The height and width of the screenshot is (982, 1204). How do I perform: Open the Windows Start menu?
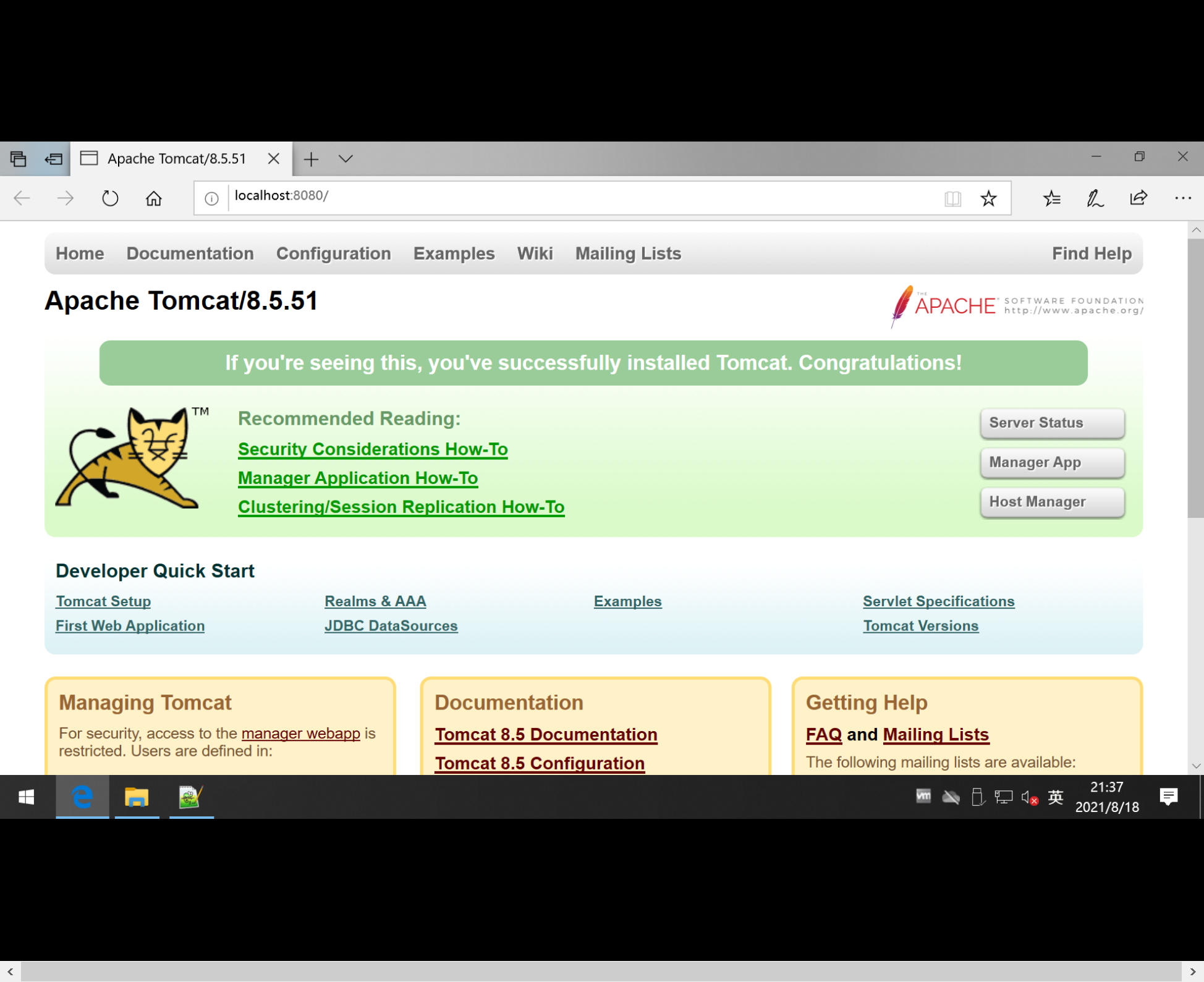click(x=26, y=797)
